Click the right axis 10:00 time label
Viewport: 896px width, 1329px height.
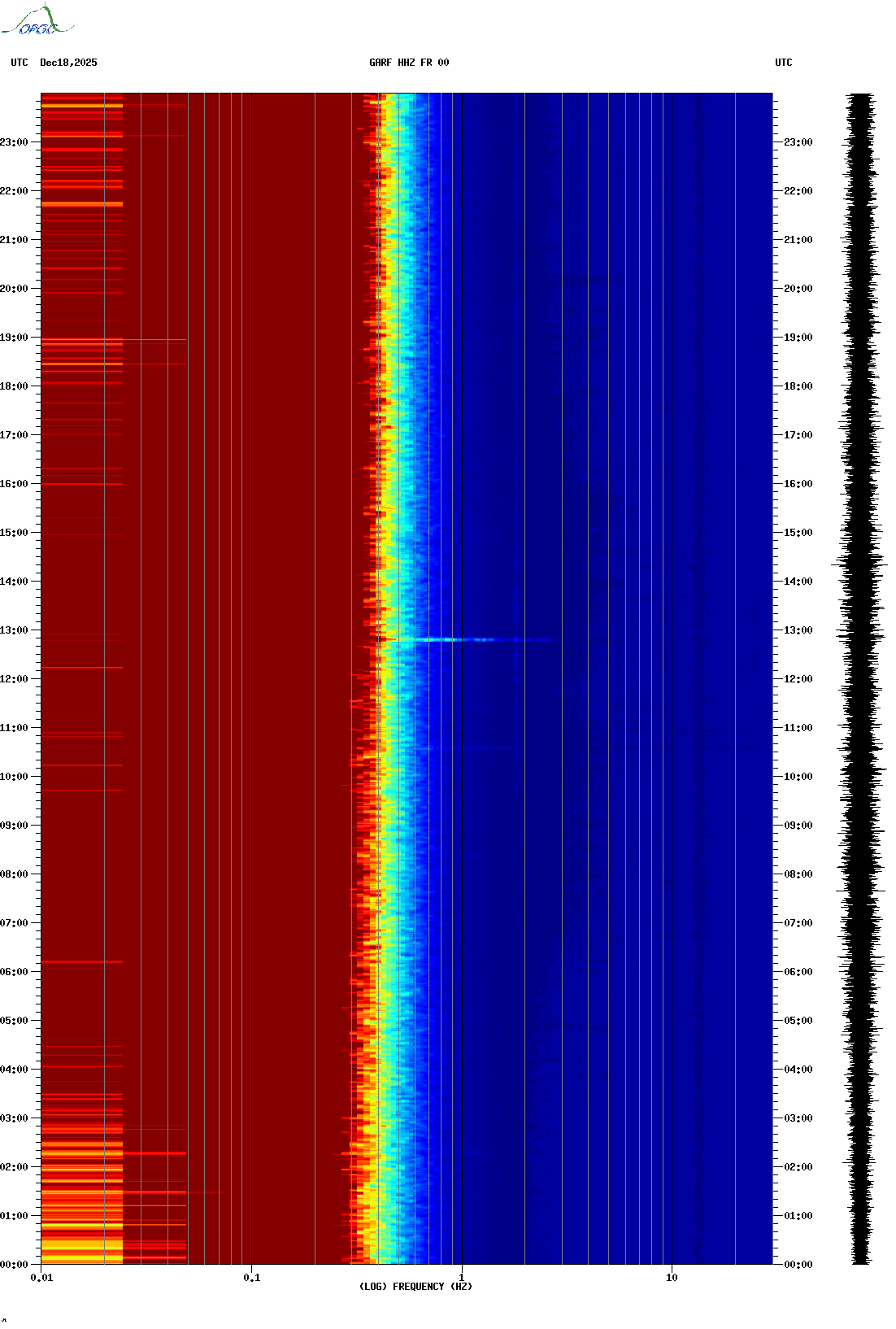[798, 777]
